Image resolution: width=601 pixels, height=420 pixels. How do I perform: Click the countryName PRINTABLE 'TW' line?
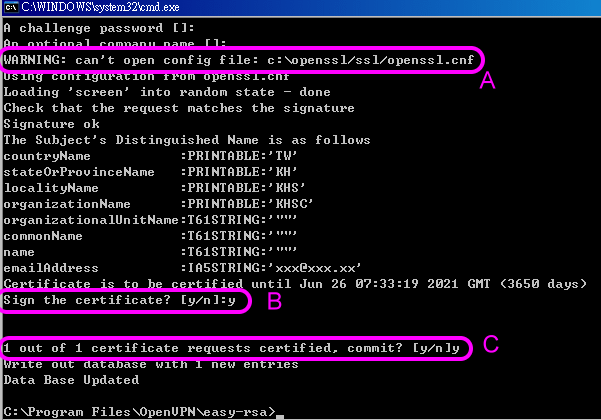pos(130,156)
